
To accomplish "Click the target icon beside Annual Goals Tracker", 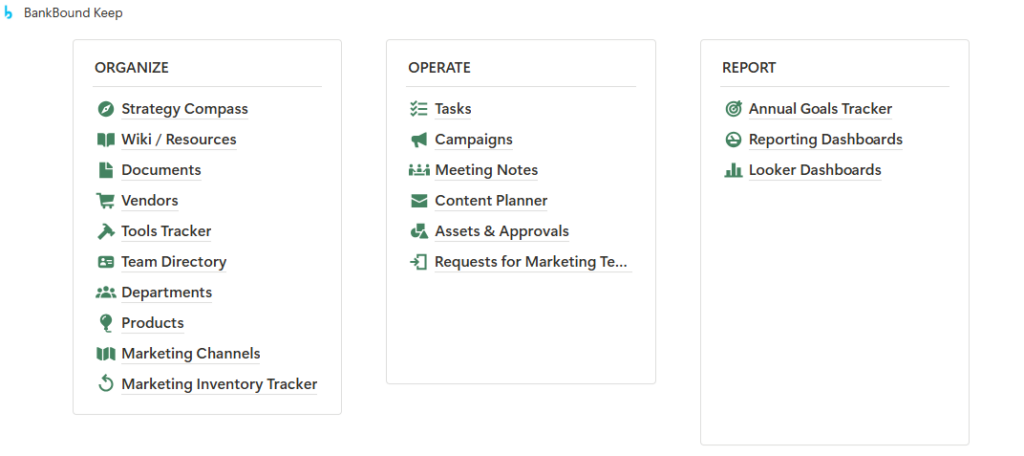I will point(733,109).
